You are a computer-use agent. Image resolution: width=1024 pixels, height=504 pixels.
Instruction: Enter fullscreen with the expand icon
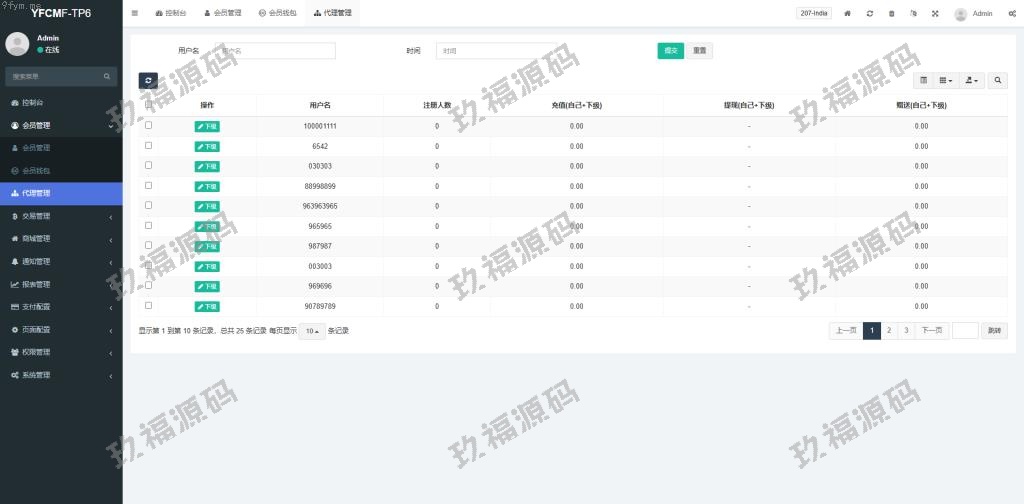935,14
